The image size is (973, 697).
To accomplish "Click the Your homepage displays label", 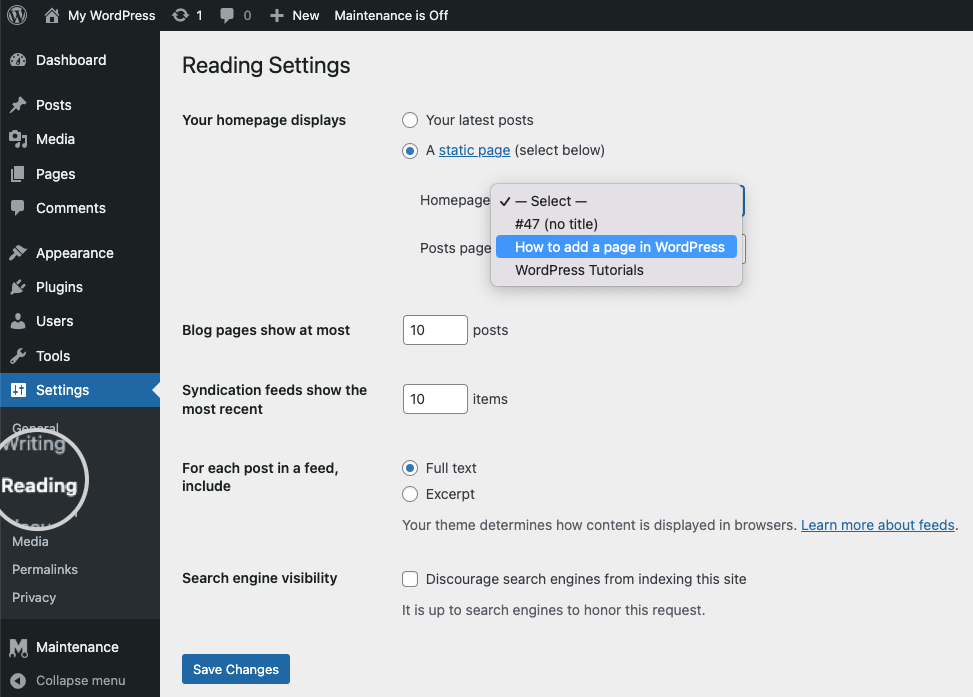I will tap(264, 120).
